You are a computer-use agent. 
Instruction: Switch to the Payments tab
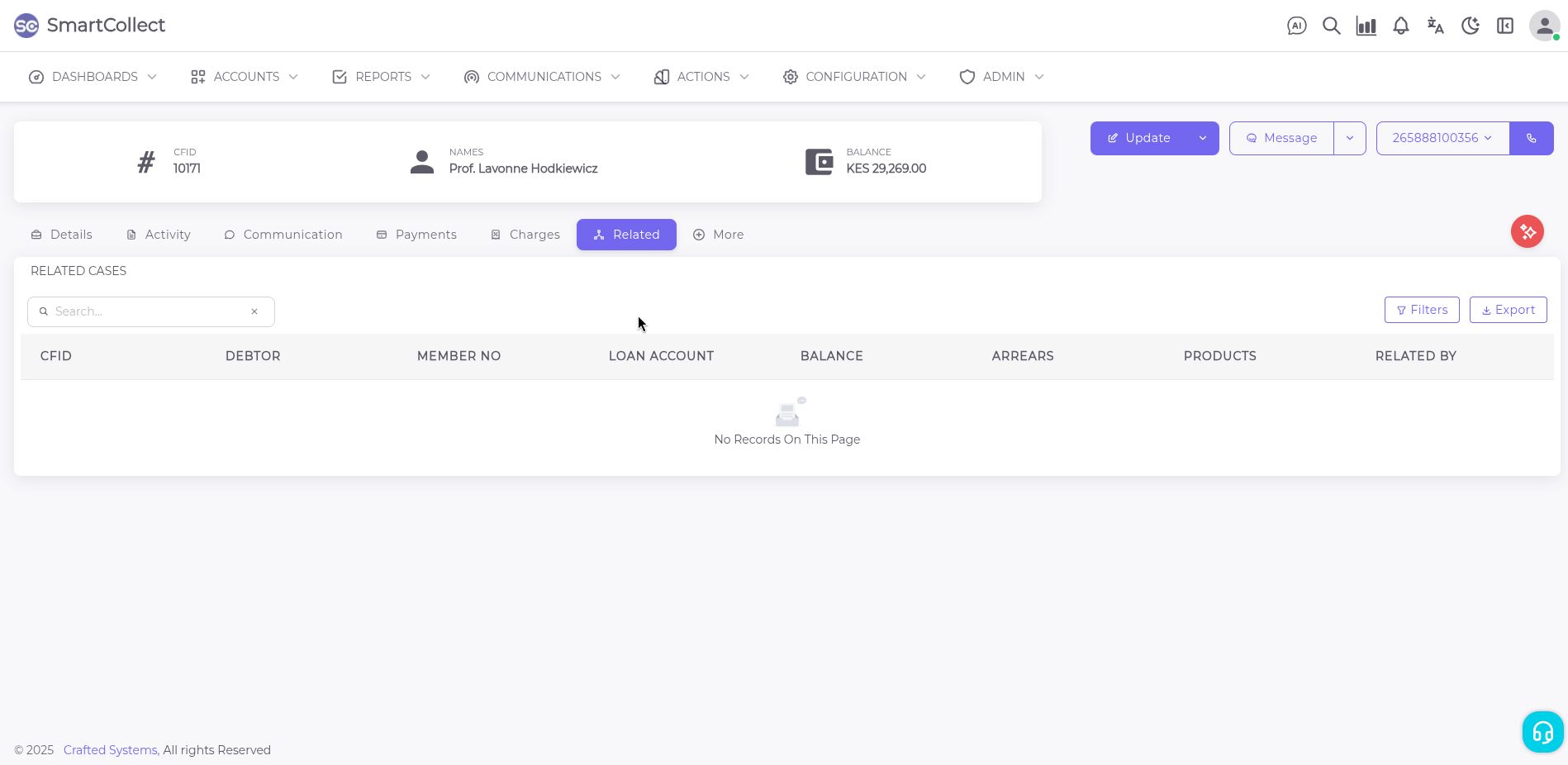(x=416, y=235)
